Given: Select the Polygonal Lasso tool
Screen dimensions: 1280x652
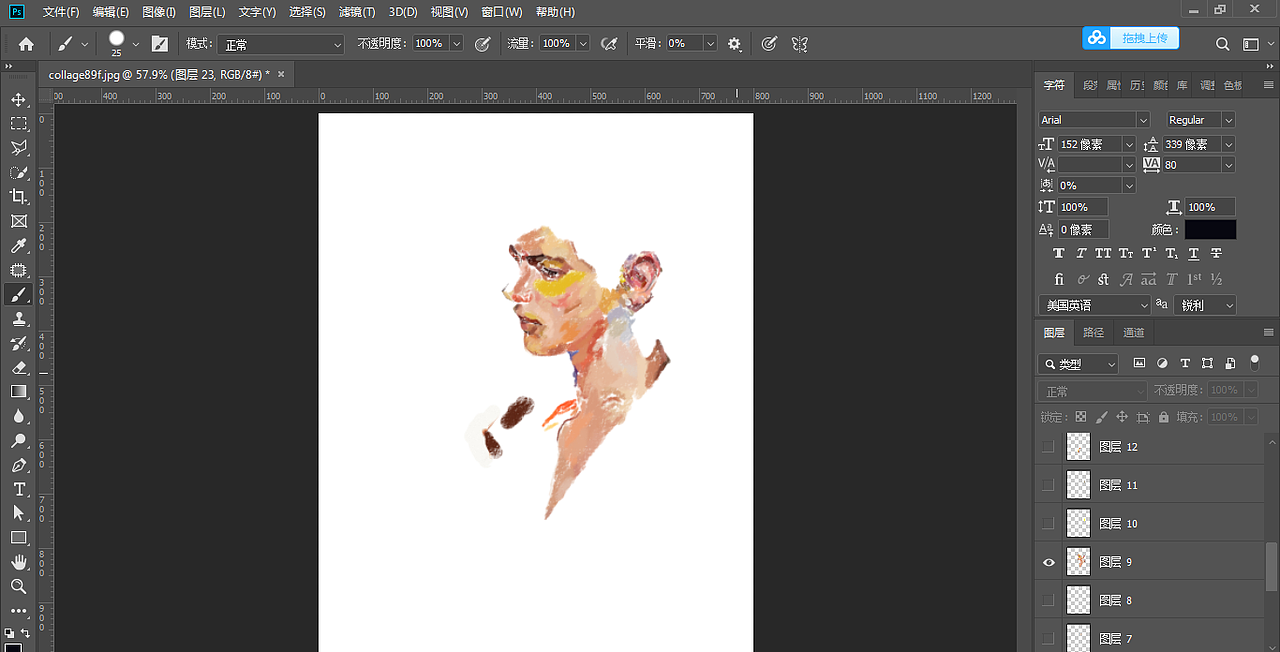Looking at the screenshot, I should pyautogui.click(x=19, y=148).
